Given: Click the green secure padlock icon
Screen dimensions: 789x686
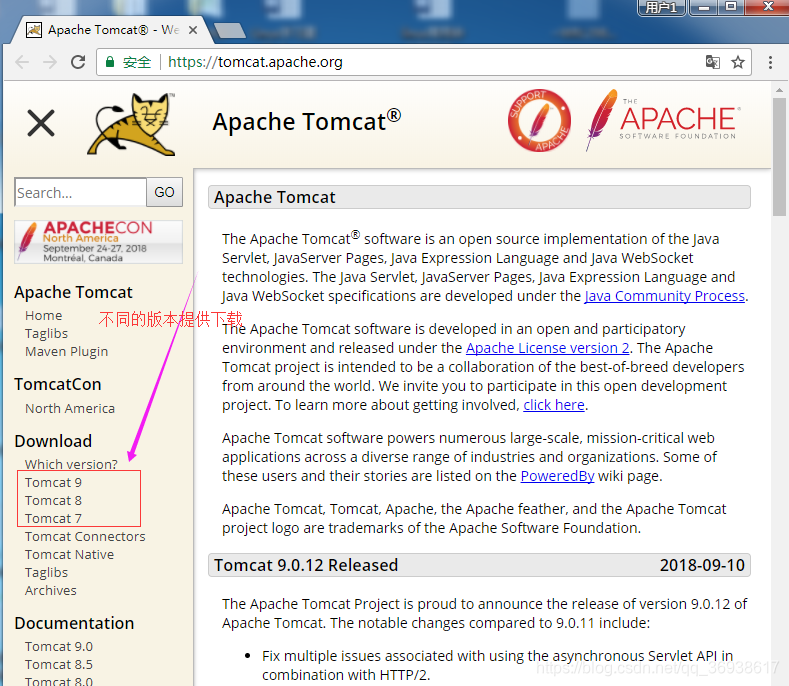Looking at the screenshot, I should [110, 62].
